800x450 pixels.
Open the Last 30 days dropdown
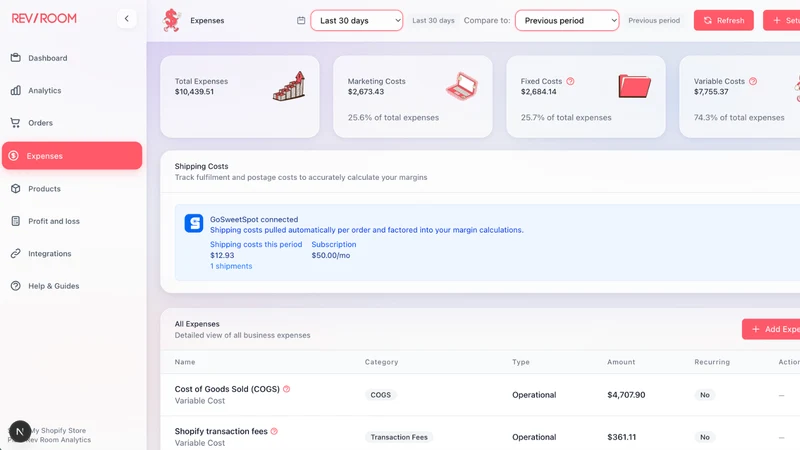[357, 20]
